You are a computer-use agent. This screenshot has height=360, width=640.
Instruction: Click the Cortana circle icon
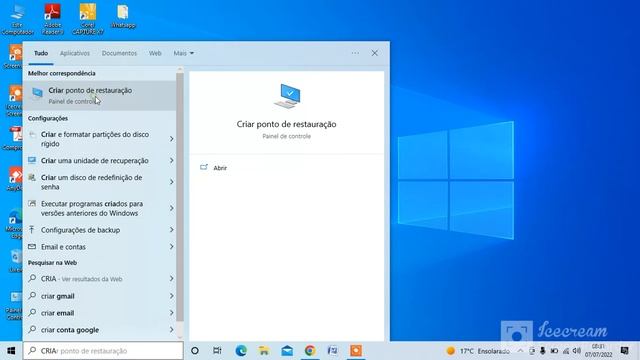tap(195, 351)
